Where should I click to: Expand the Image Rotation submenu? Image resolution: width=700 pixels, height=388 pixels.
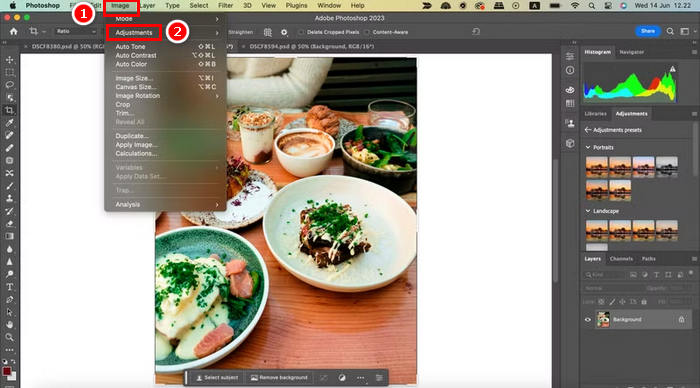(x=166, y=96)
